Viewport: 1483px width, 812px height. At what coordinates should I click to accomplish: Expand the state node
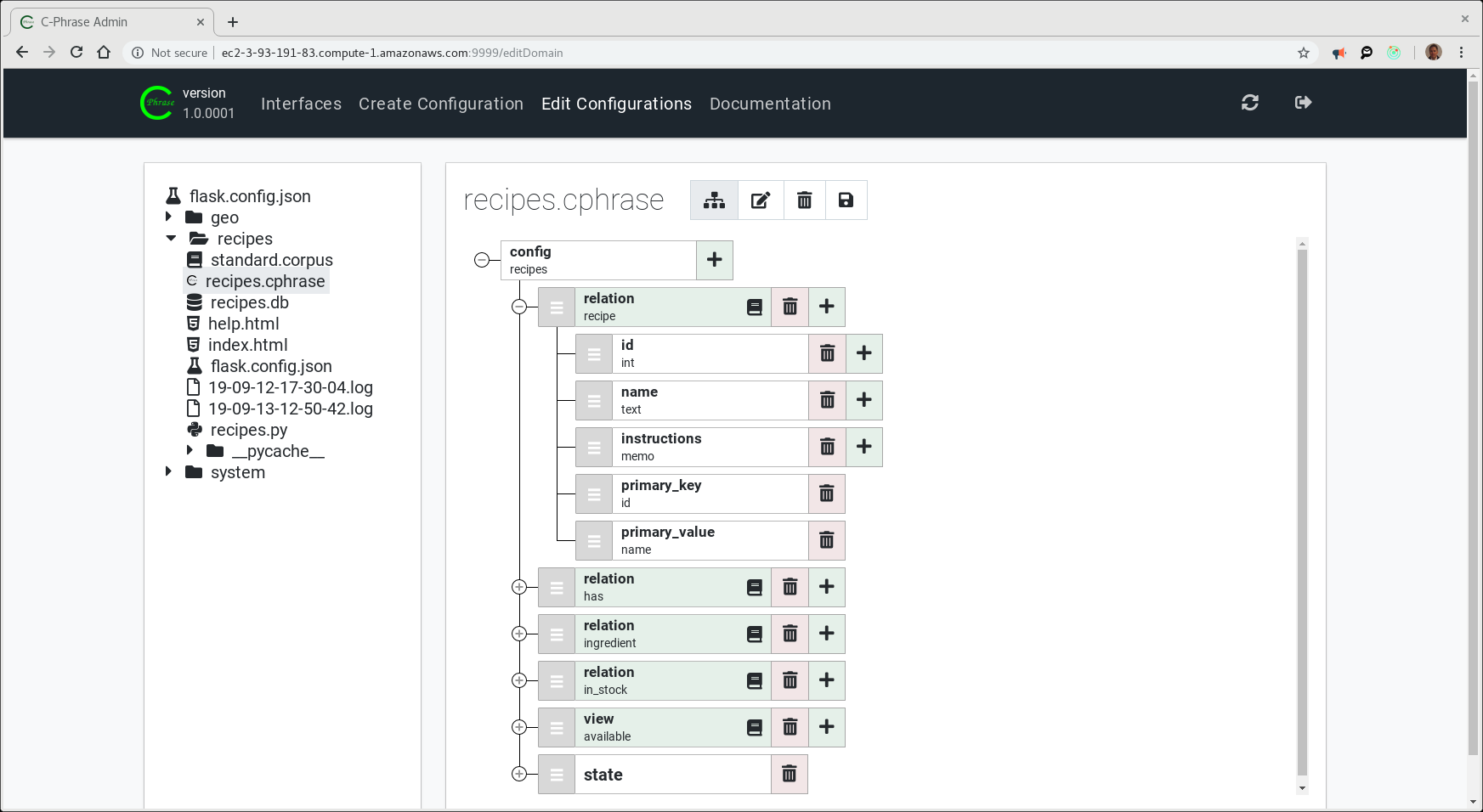tap(519, 774)
